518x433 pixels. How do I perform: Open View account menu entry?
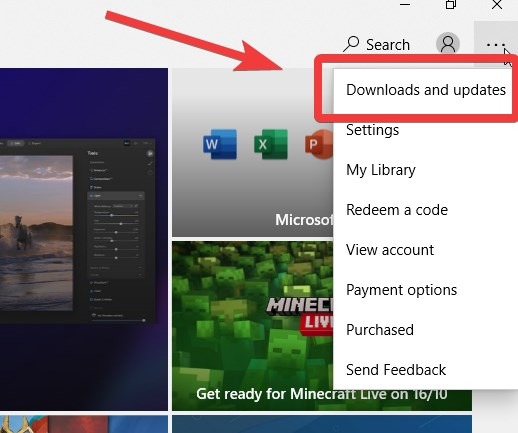(x=425, y=250)
